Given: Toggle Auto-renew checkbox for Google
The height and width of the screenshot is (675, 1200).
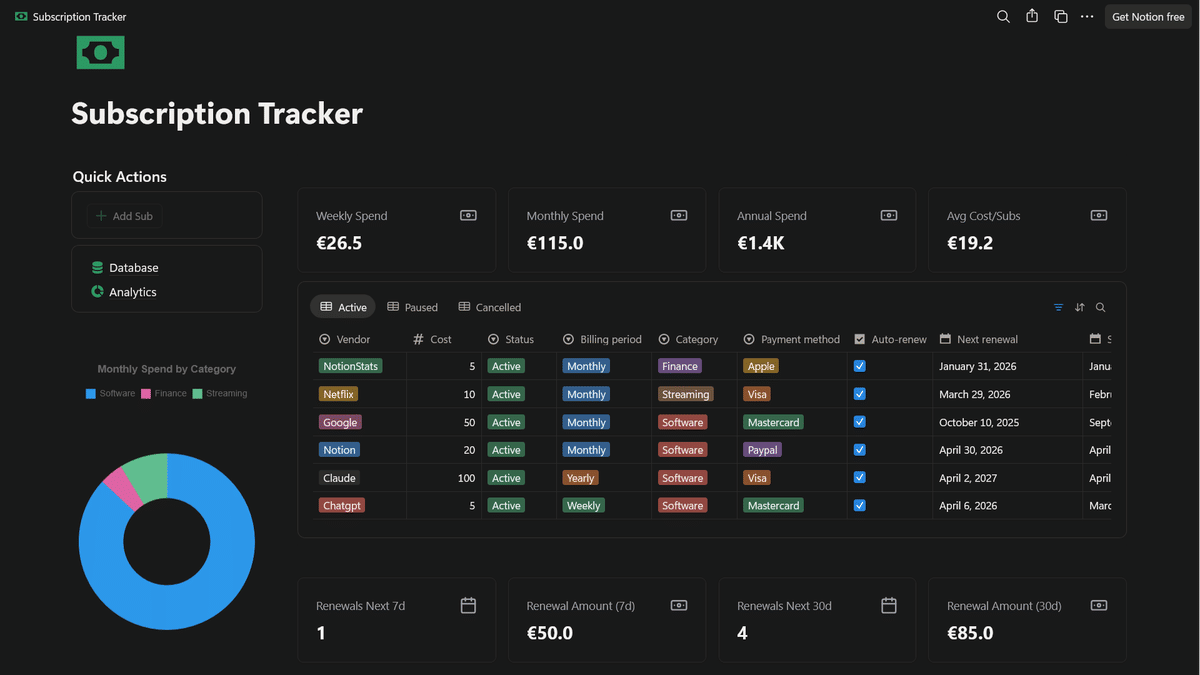Looking at the screenshot, I should [860, 422].
